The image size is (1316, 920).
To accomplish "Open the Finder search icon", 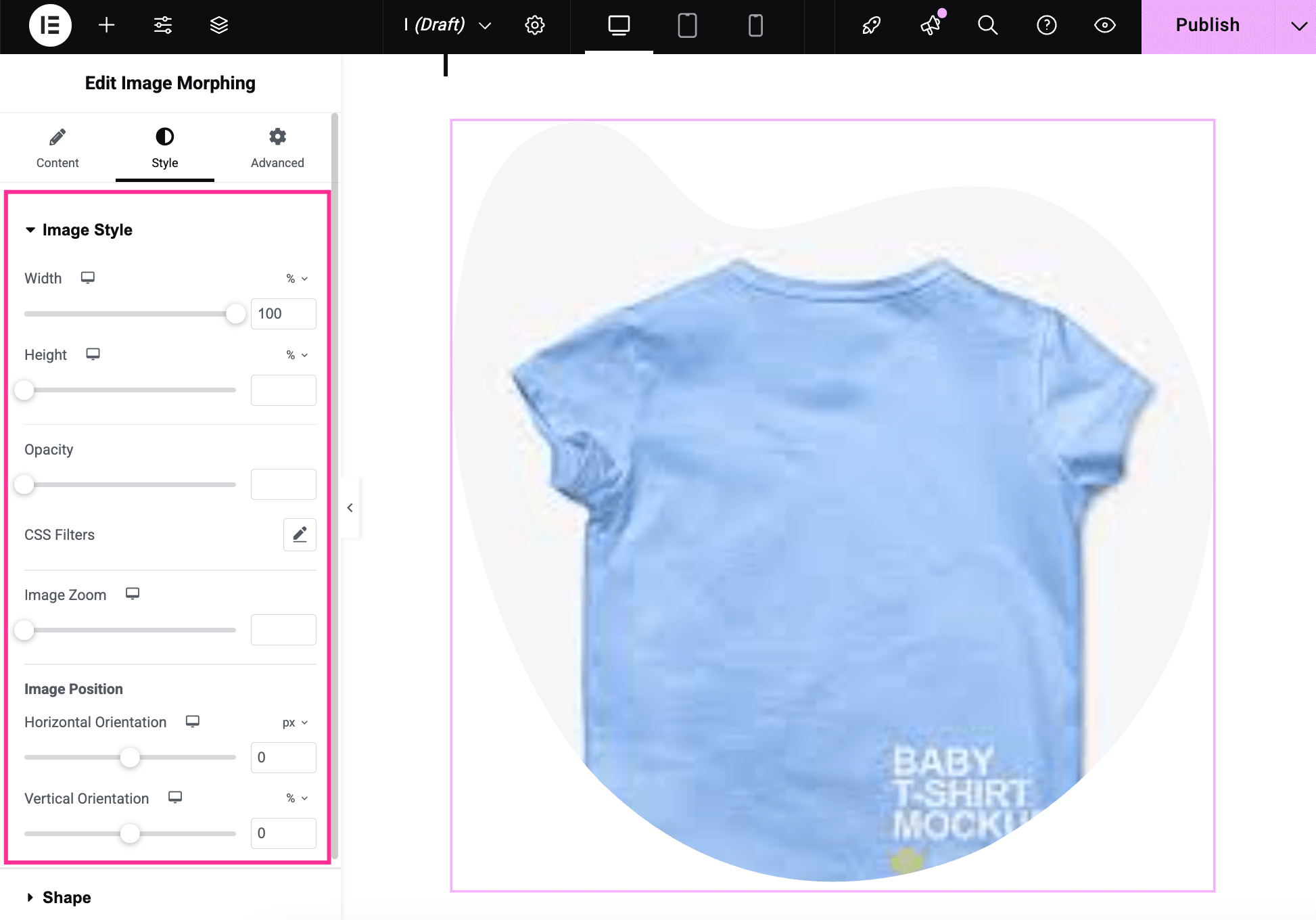I will click(987, 26).
